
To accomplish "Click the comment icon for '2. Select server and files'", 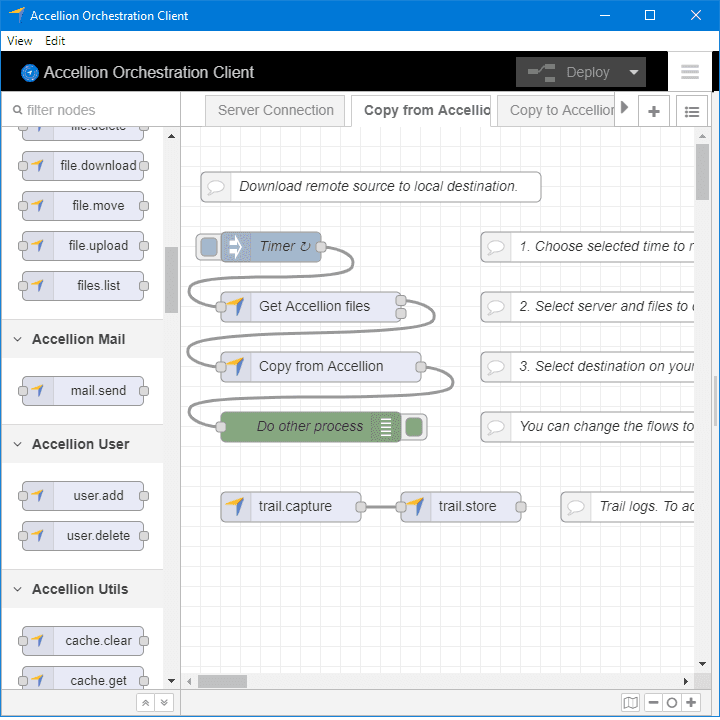I will (x=496, y=307).
